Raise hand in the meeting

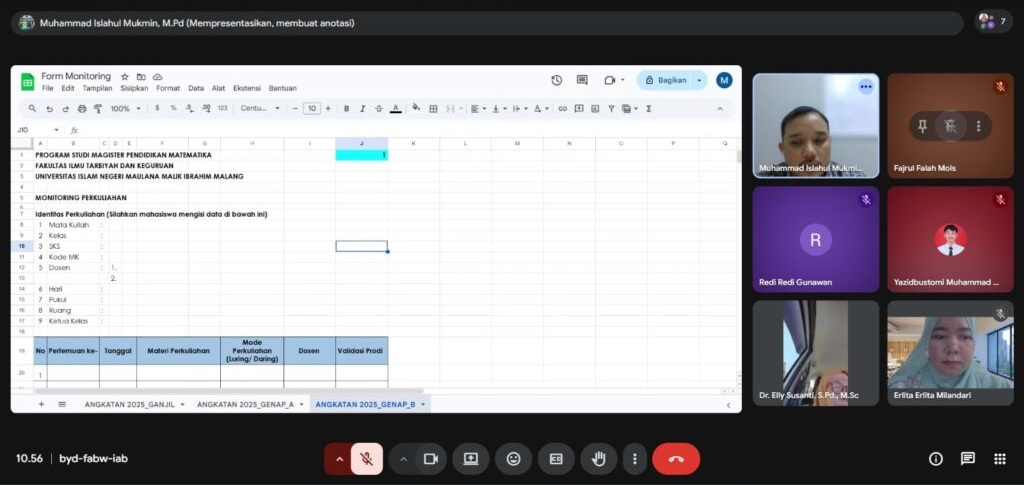599,459
